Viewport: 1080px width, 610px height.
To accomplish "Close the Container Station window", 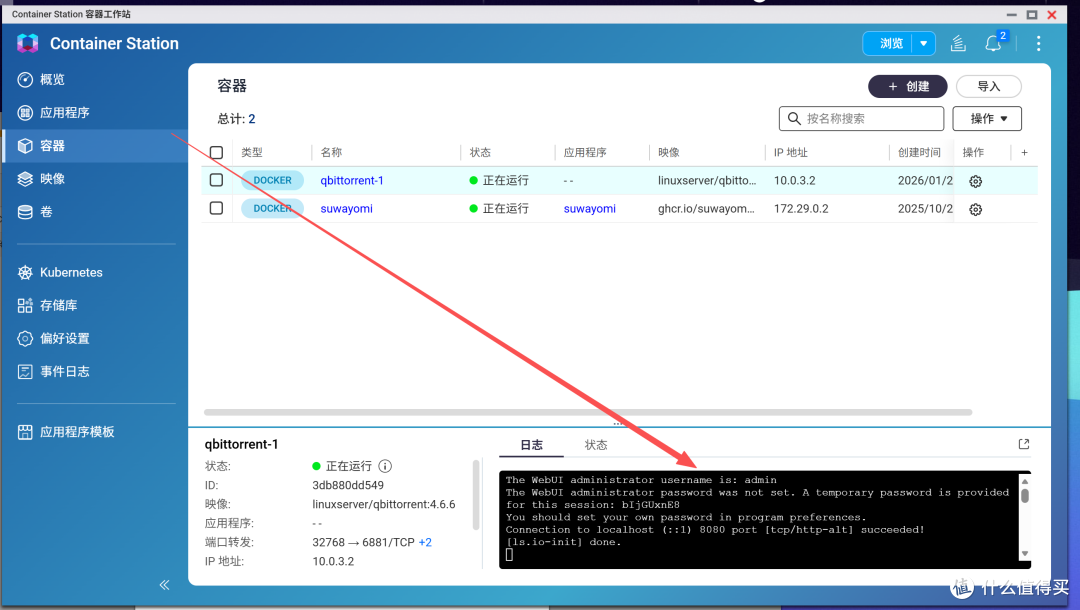I will coord(1052,14).
